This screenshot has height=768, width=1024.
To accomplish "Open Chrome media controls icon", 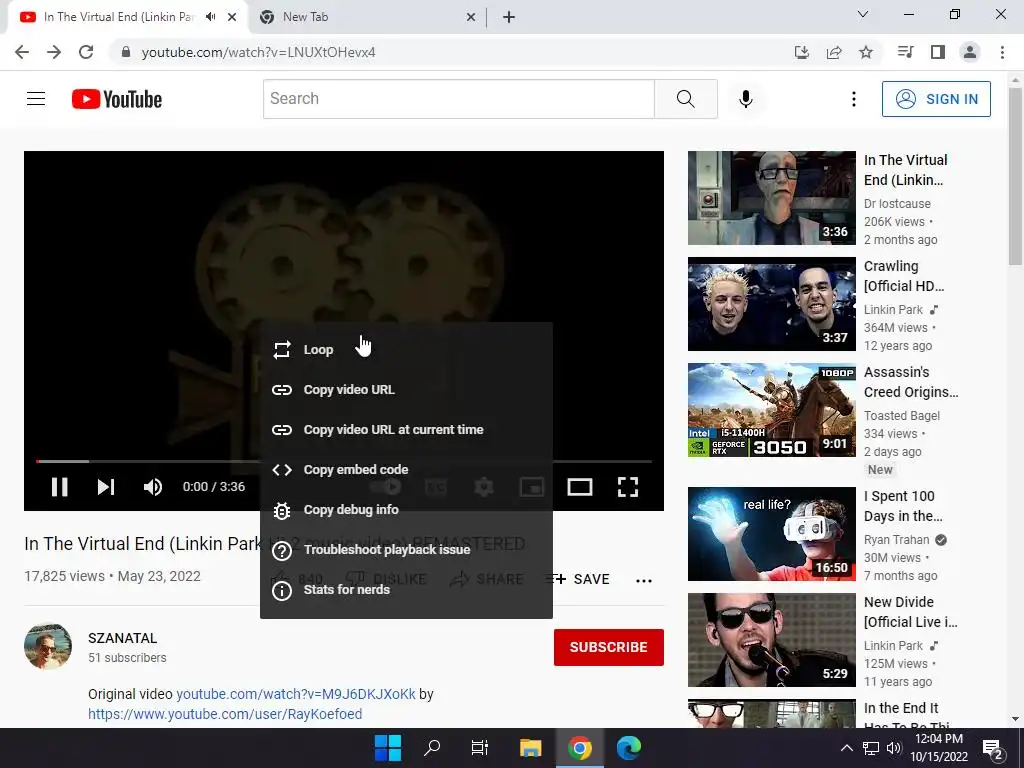I will (905, 52).
